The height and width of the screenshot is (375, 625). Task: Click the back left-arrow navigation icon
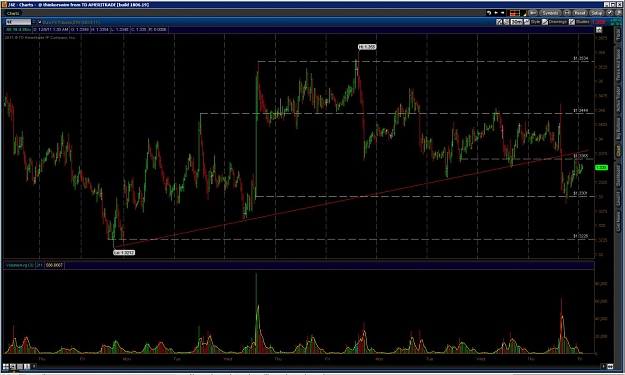coord(496,13)
